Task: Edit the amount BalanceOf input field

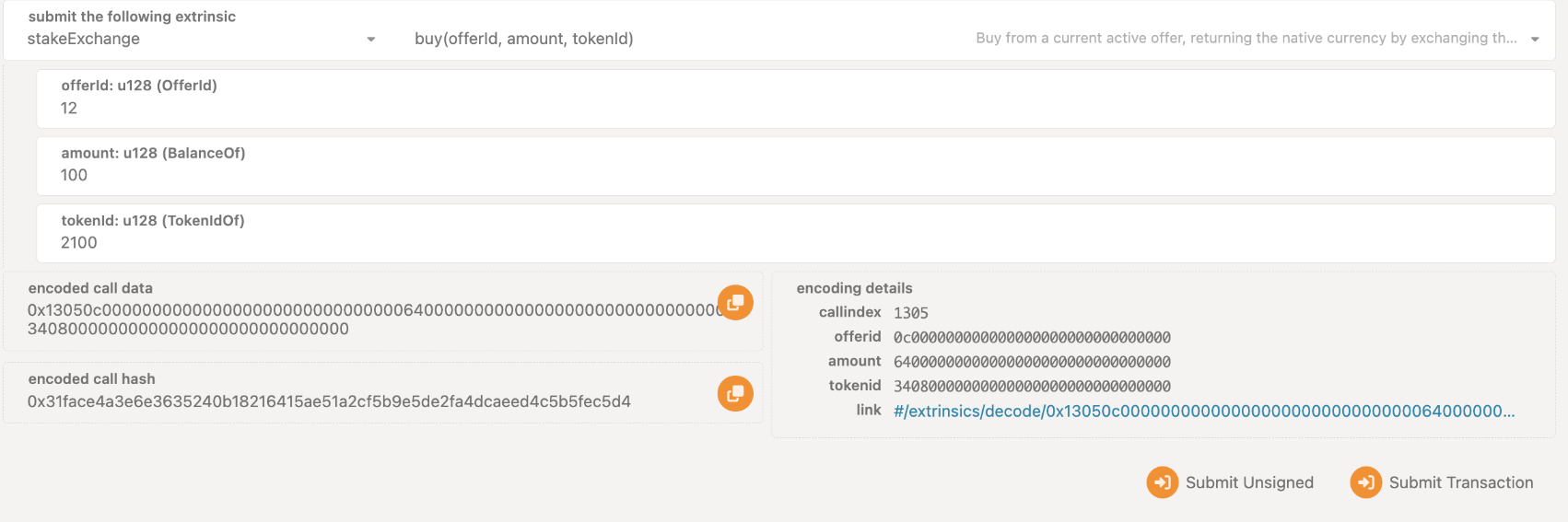Action: [796, 166]
